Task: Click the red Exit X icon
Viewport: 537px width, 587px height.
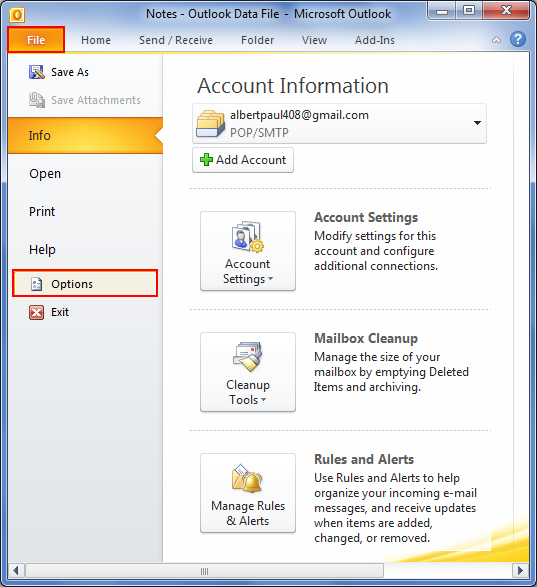Action: [x=36, y=312]
